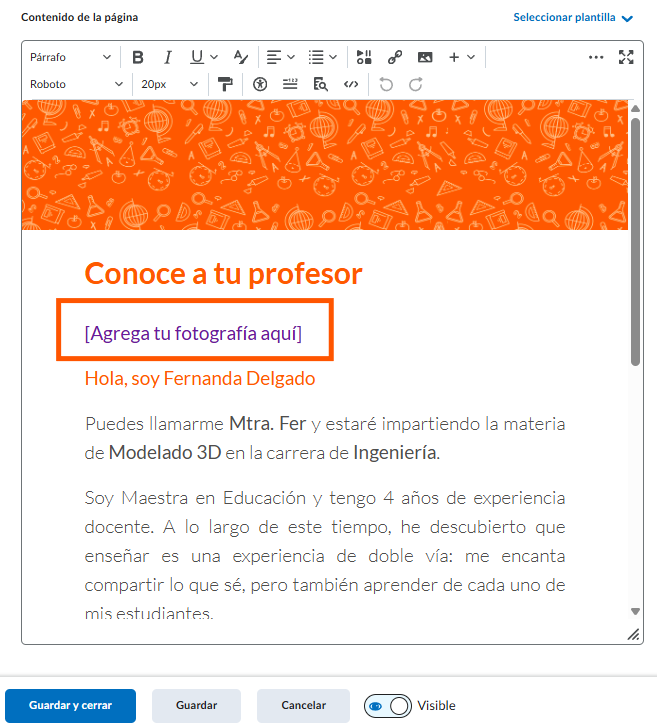Viewport: 657px width, 727px height.
Task: Apply italic formatting
Action: pyautogui.click(x=168, y=57)
